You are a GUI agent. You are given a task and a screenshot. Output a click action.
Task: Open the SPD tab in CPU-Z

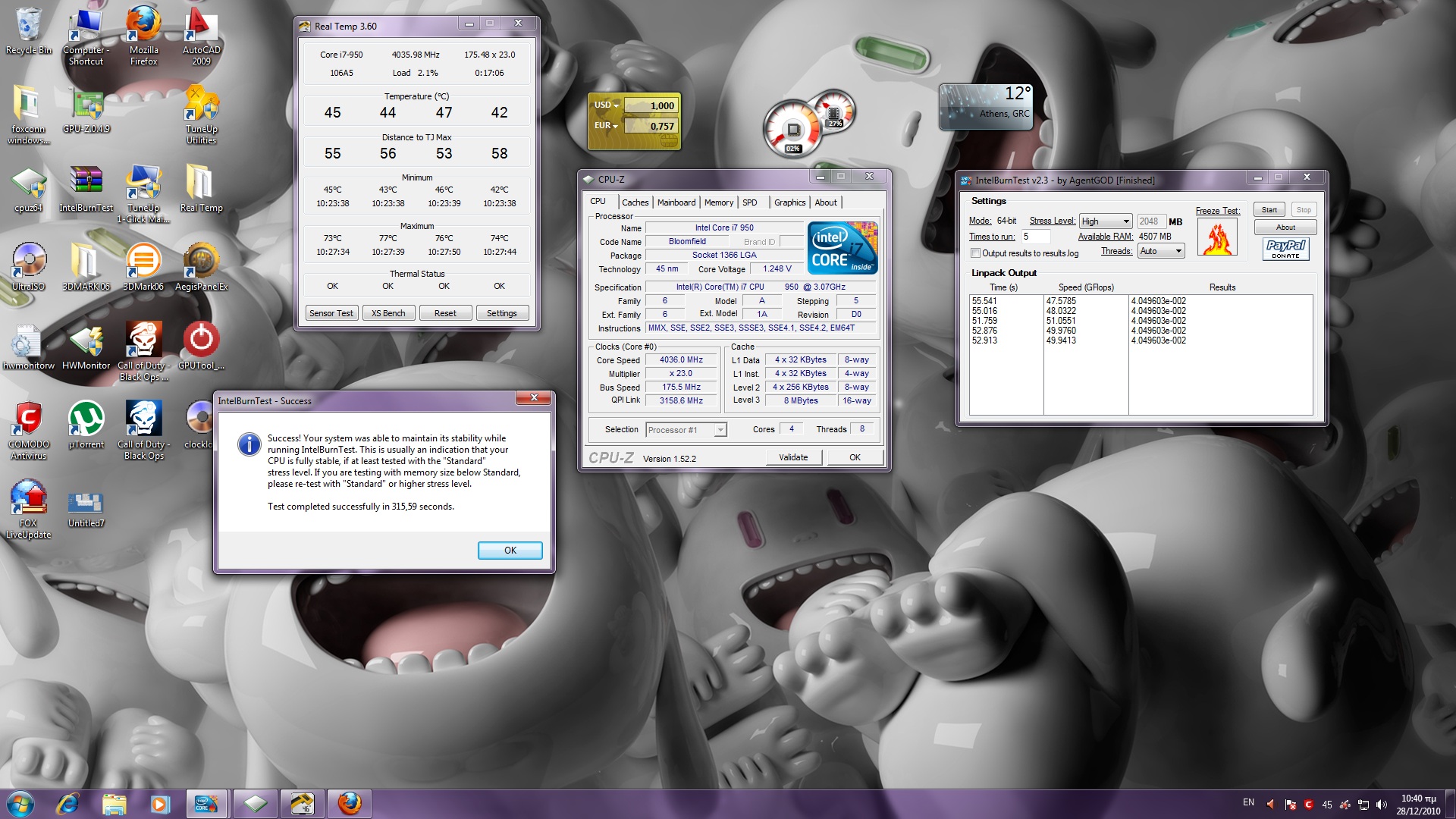pyautogui.click(x=750, y=202)
